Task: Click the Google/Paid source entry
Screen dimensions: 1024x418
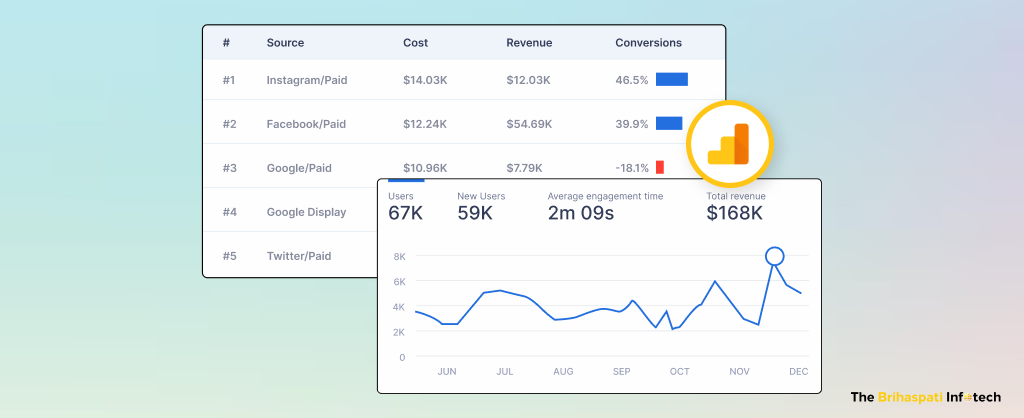Action: [x=299, y=168]
